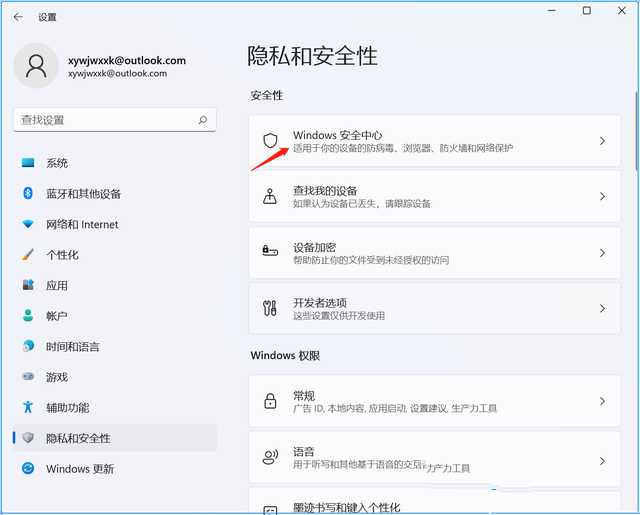
Task: Select 游戏 in the sidebar
Action: [115, 377]
